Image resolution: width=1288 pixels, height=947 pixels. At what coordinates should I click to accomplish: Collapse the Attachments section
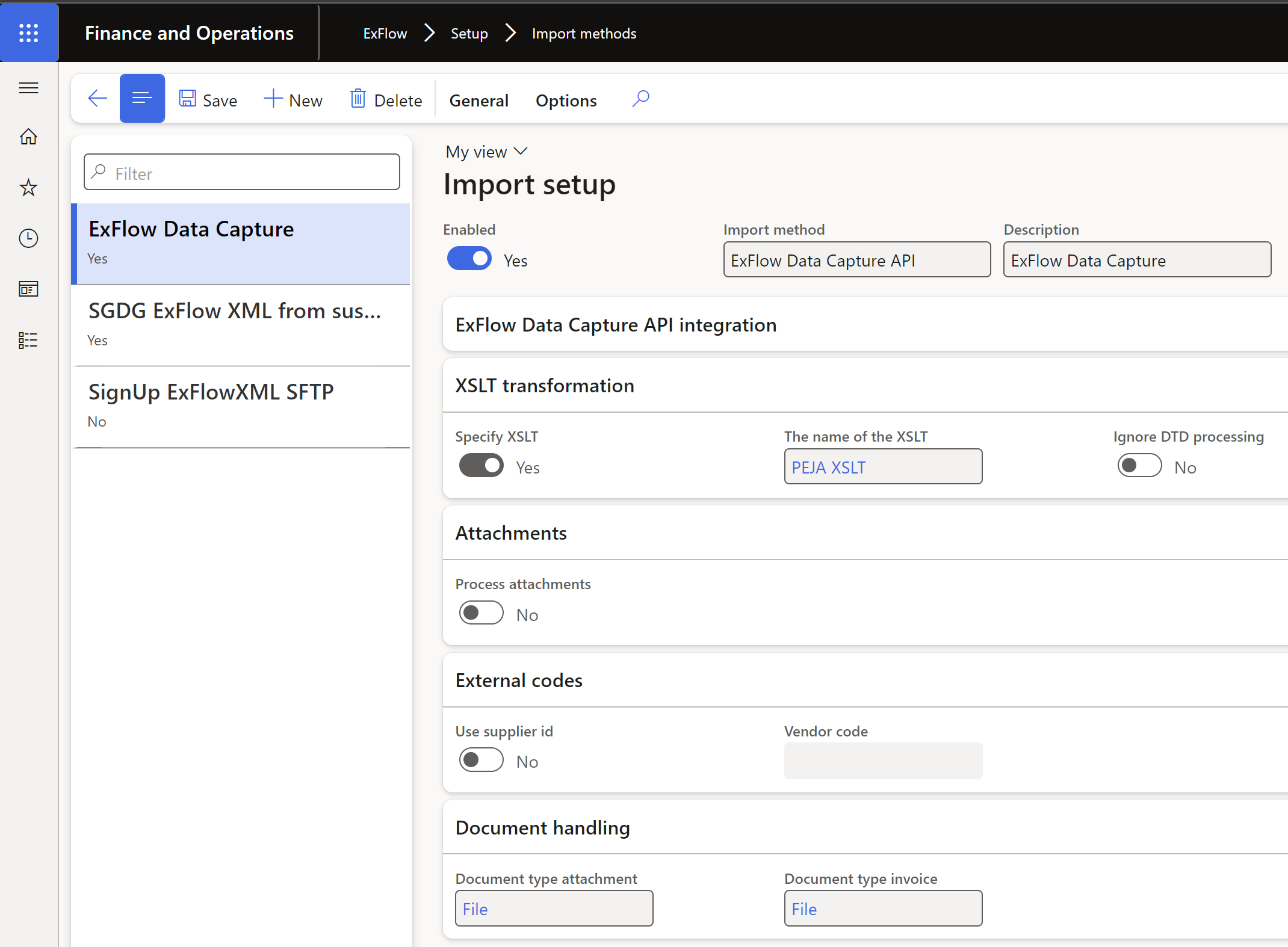pos(865,532)
